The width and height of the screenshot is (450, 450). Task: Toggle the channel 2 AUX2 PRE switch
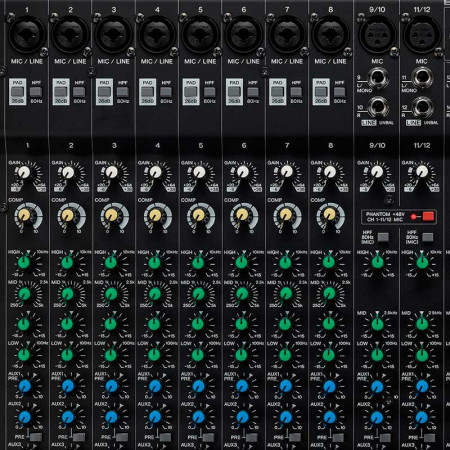pos(79,437)
